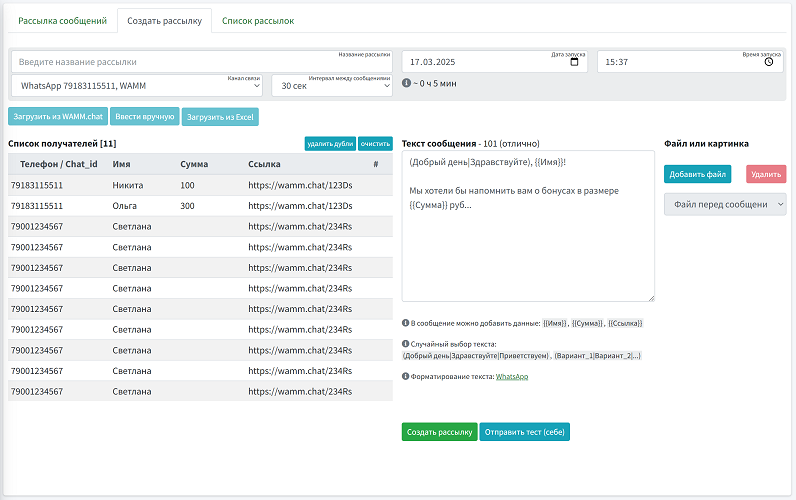Click the info icon beside 'Форматирование текста'
This screenshot has width=796, height=500.
(x=406, y=376)
